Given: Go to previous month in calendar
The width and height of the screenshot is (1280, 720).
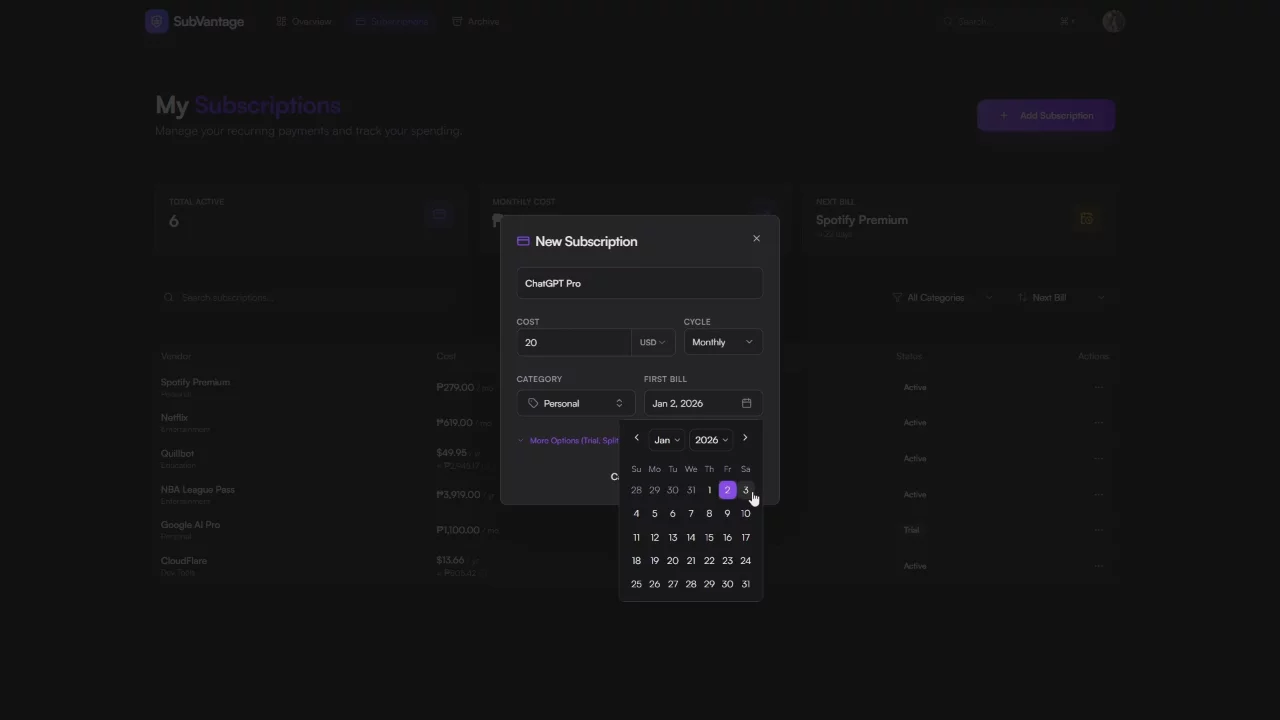Looking at the screenshot, I should pyautogui.click(x=636, y=438).
